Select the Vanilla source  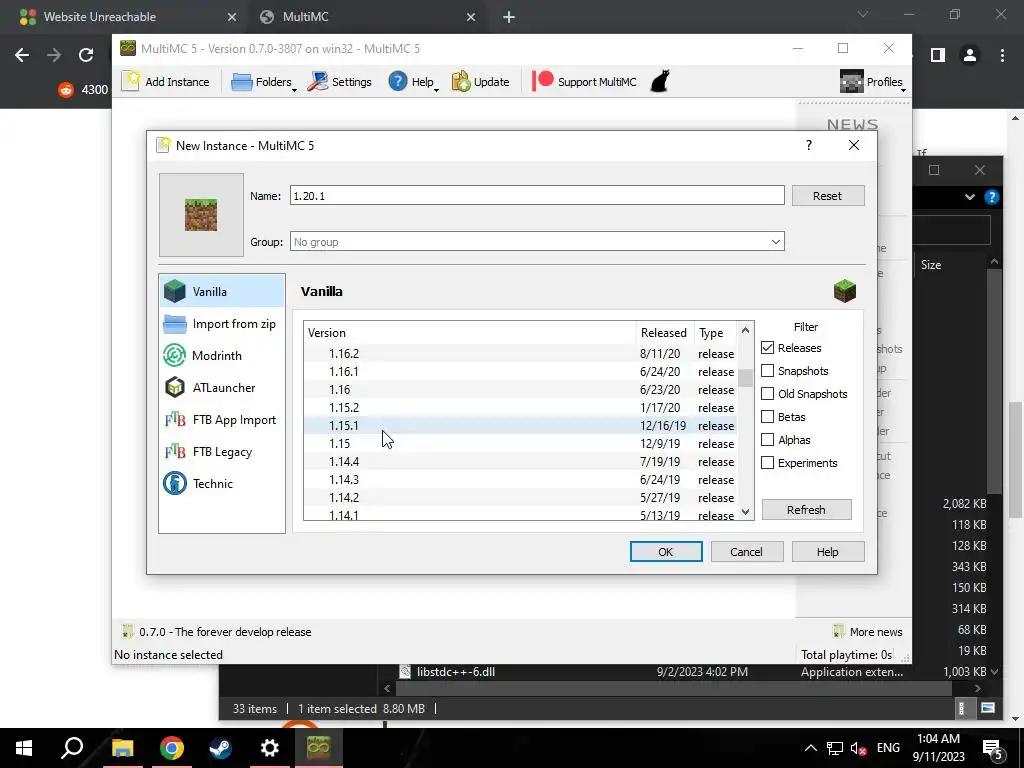click(x=221, y=291)
